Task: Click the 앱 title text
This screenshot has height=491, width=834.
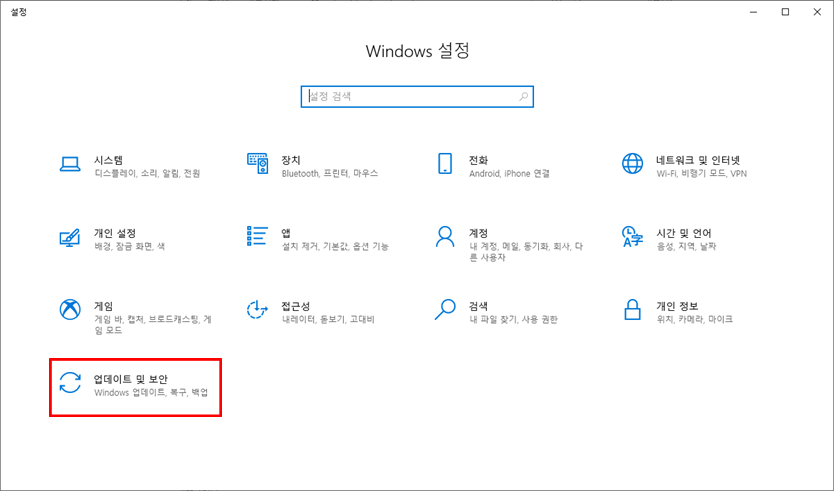Action: pyautogui.click(x=286, y=233)
